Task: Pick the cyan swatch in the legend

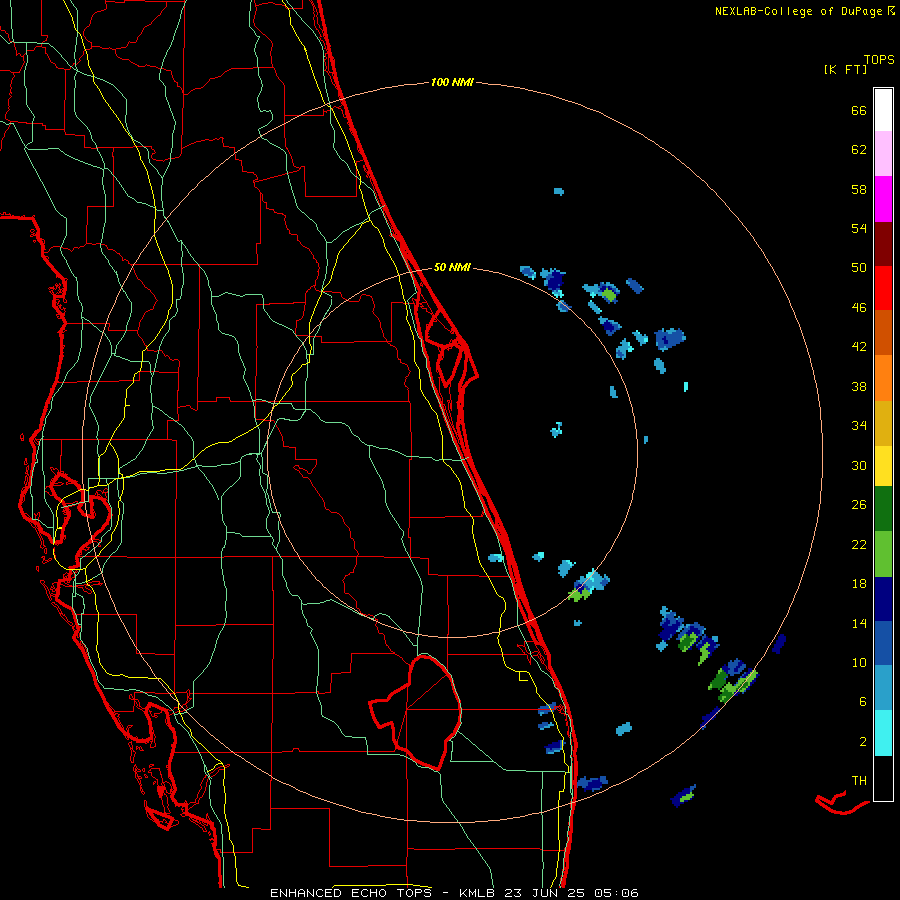Action: click(883, 733)
